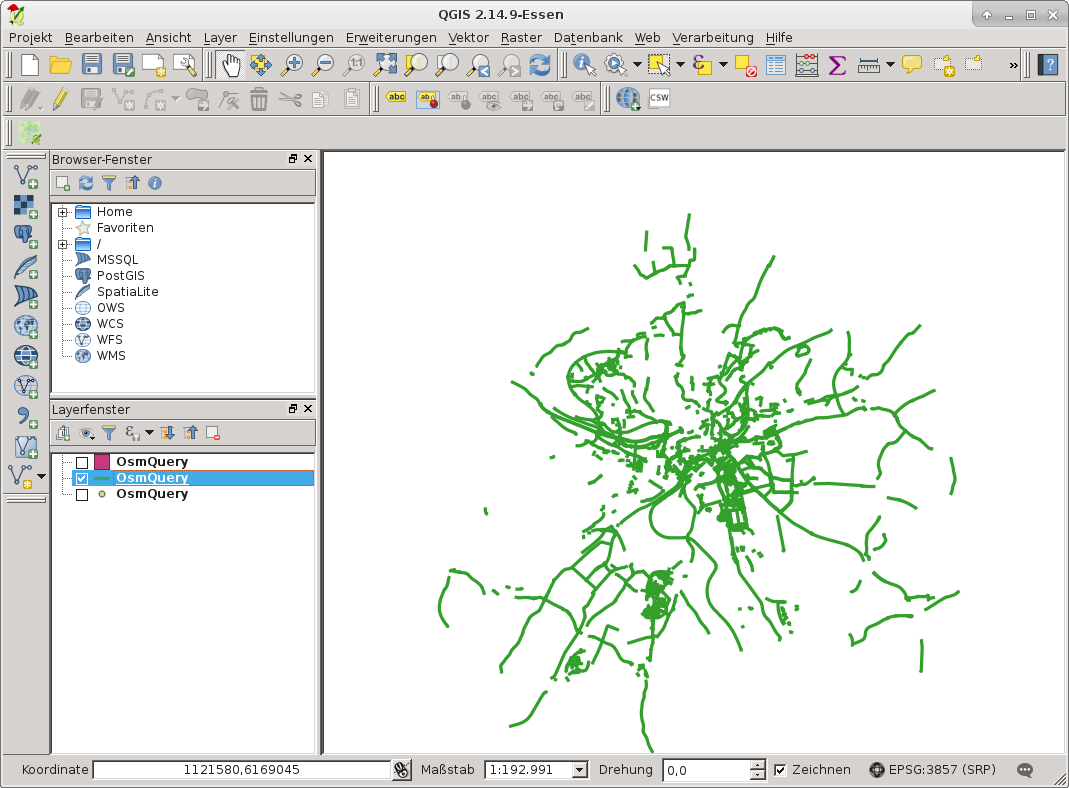The height and width of the screenshot is (788, 1069).
Task: Select the Pan Map hand tool
Action: pyautogui.click(x=229, y=66)
